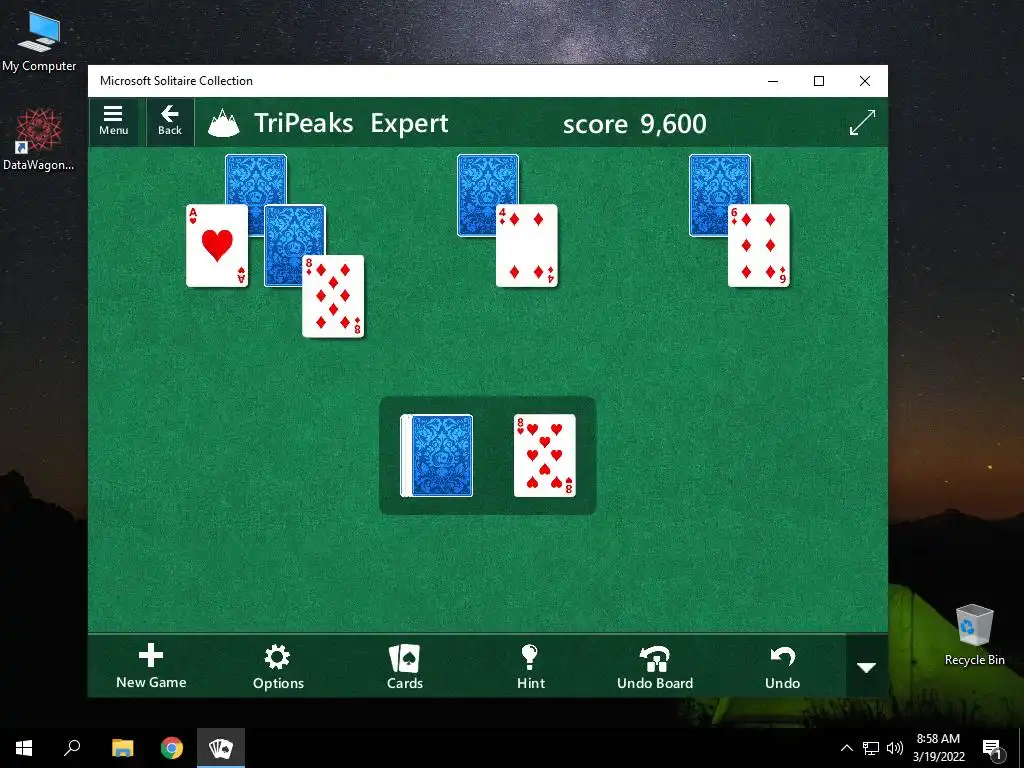Screen dimensions: 1024x768
Task: Play the 6 of Diamonds card
Action: (x=759, y=246)
